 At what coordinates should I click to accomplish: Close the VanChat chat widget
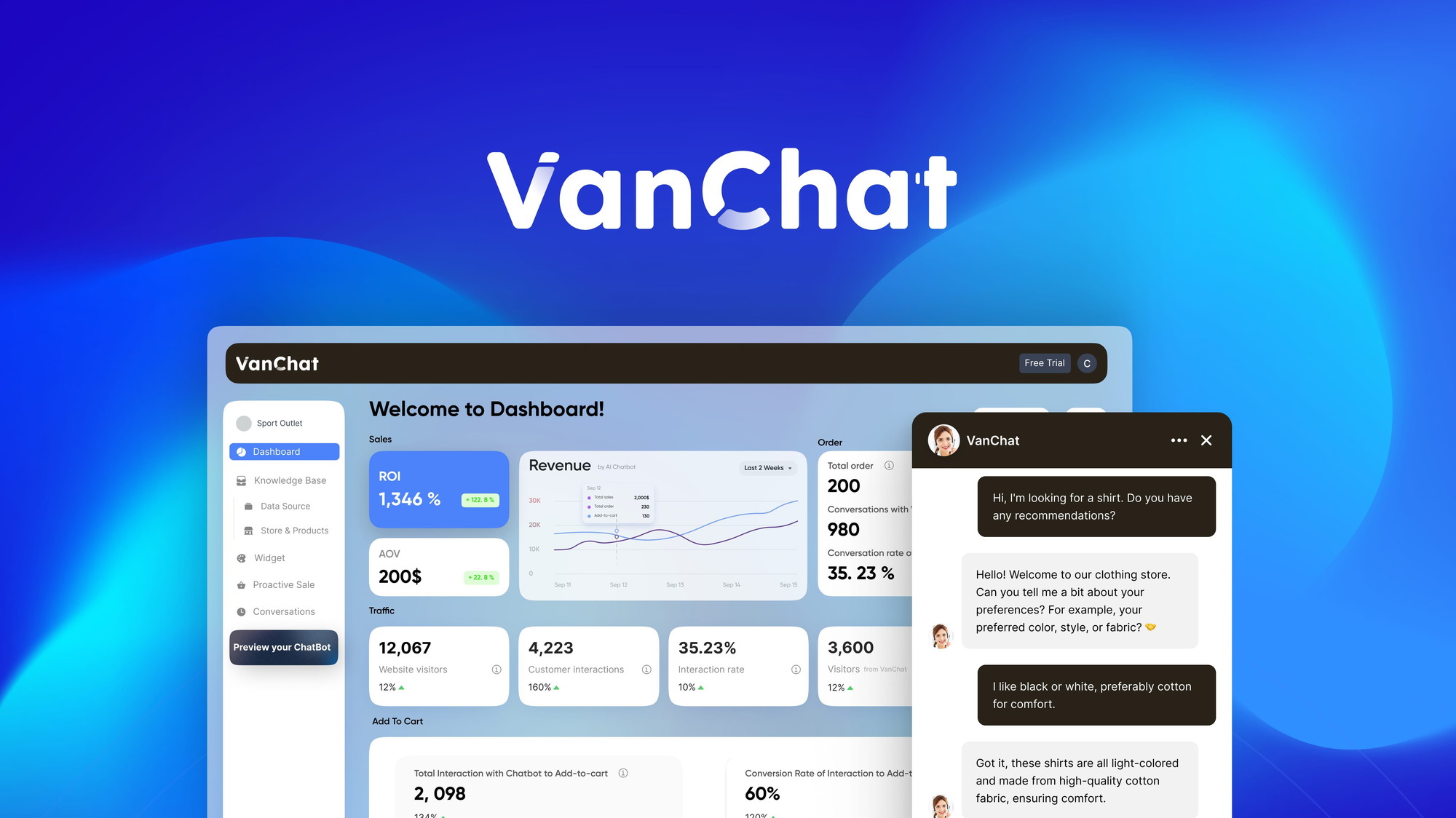1206,440
